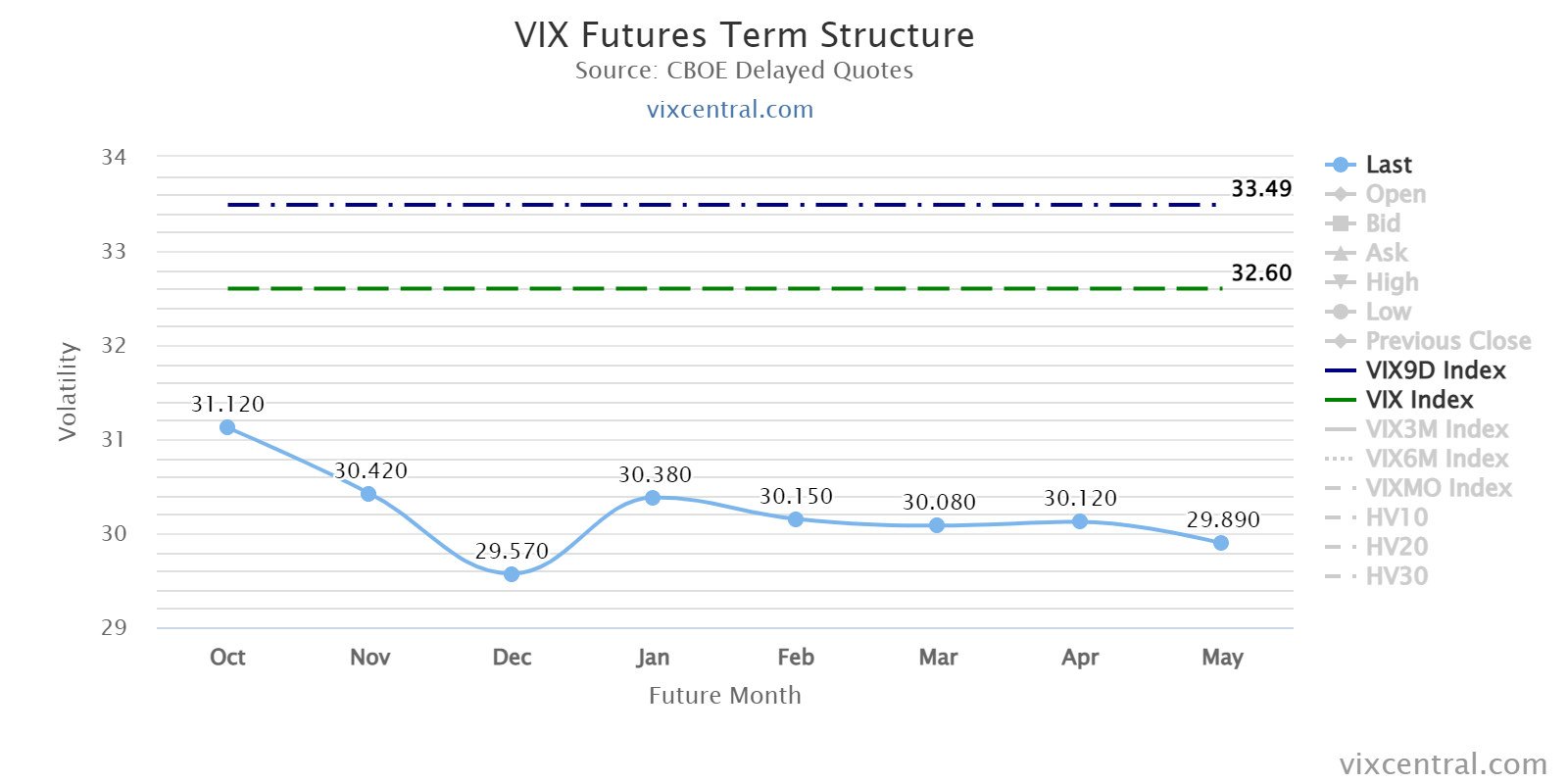The image size is (1568, 784).
Task: Enable the VIXMO Index legend item
Action: tap(1418, 488)
